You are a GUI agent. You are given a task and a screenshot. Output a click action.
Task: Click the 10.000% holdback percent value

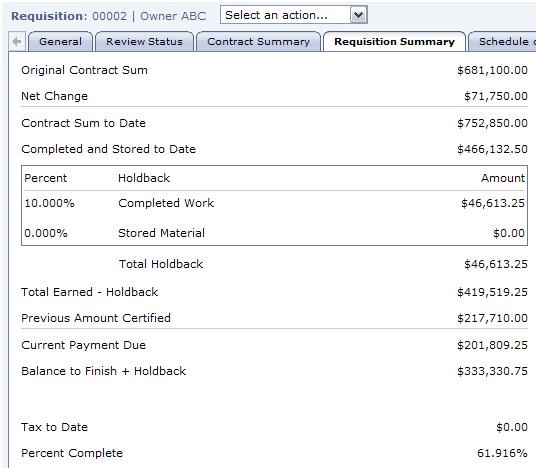49,203
